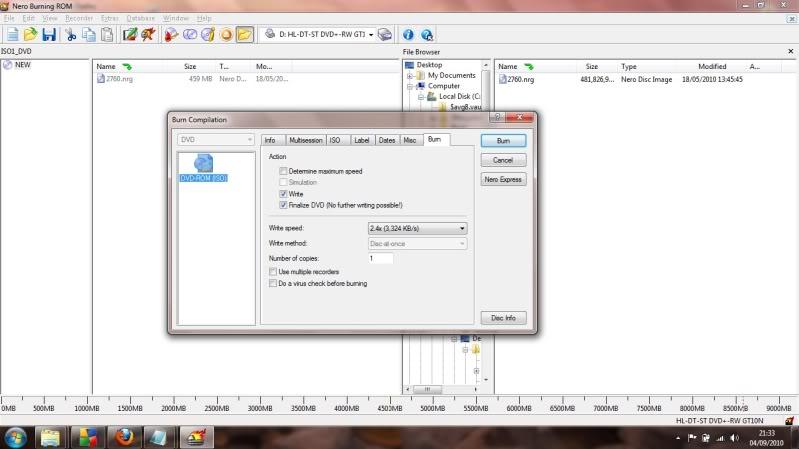The height and width of the screenshot is (449, 799).
Task: Toggle the Finalize DVD checkbox
Action: pyautogui.click(x=283, y=205)
